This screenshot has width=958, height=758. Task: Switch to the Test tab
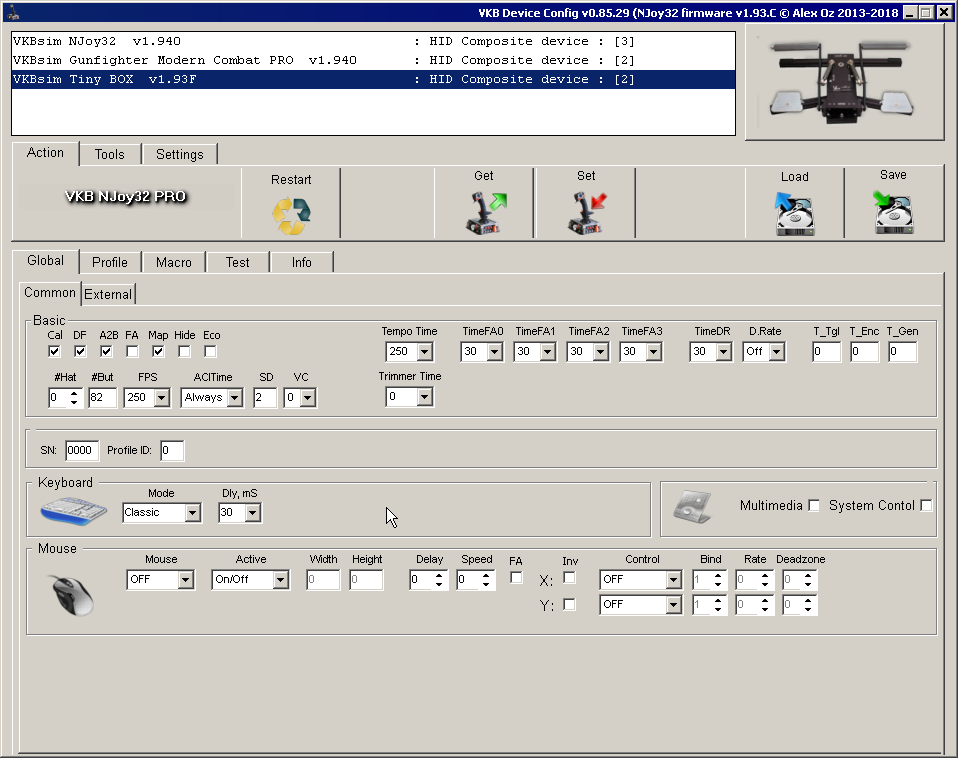point(238,263)
